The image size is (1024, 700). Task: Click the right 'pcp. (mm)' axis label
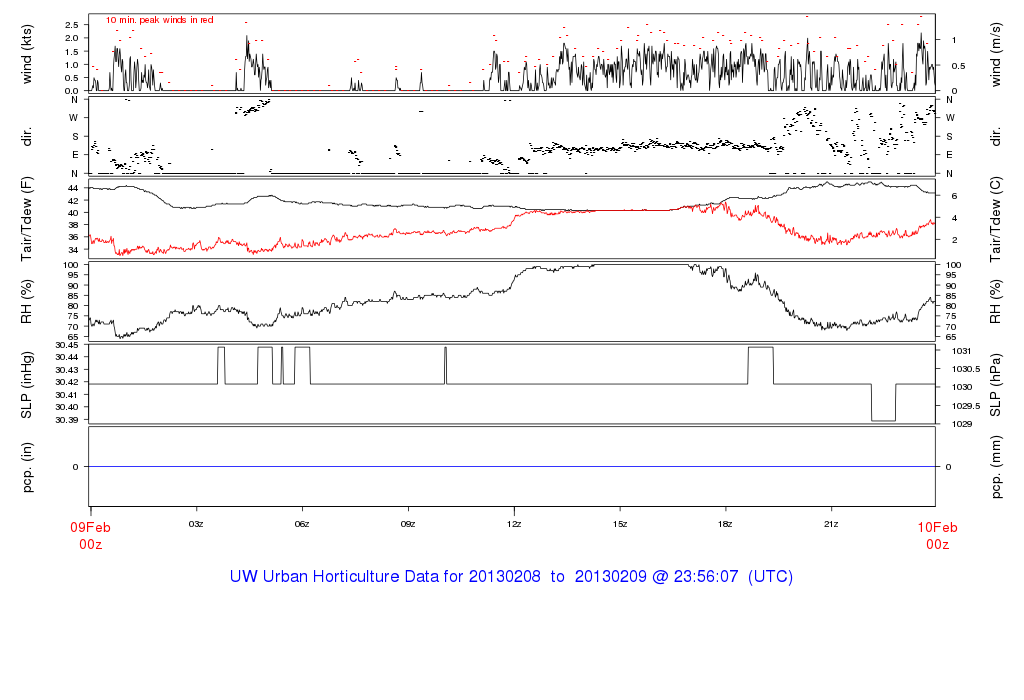pyautogui.click(x=995, y=467)
